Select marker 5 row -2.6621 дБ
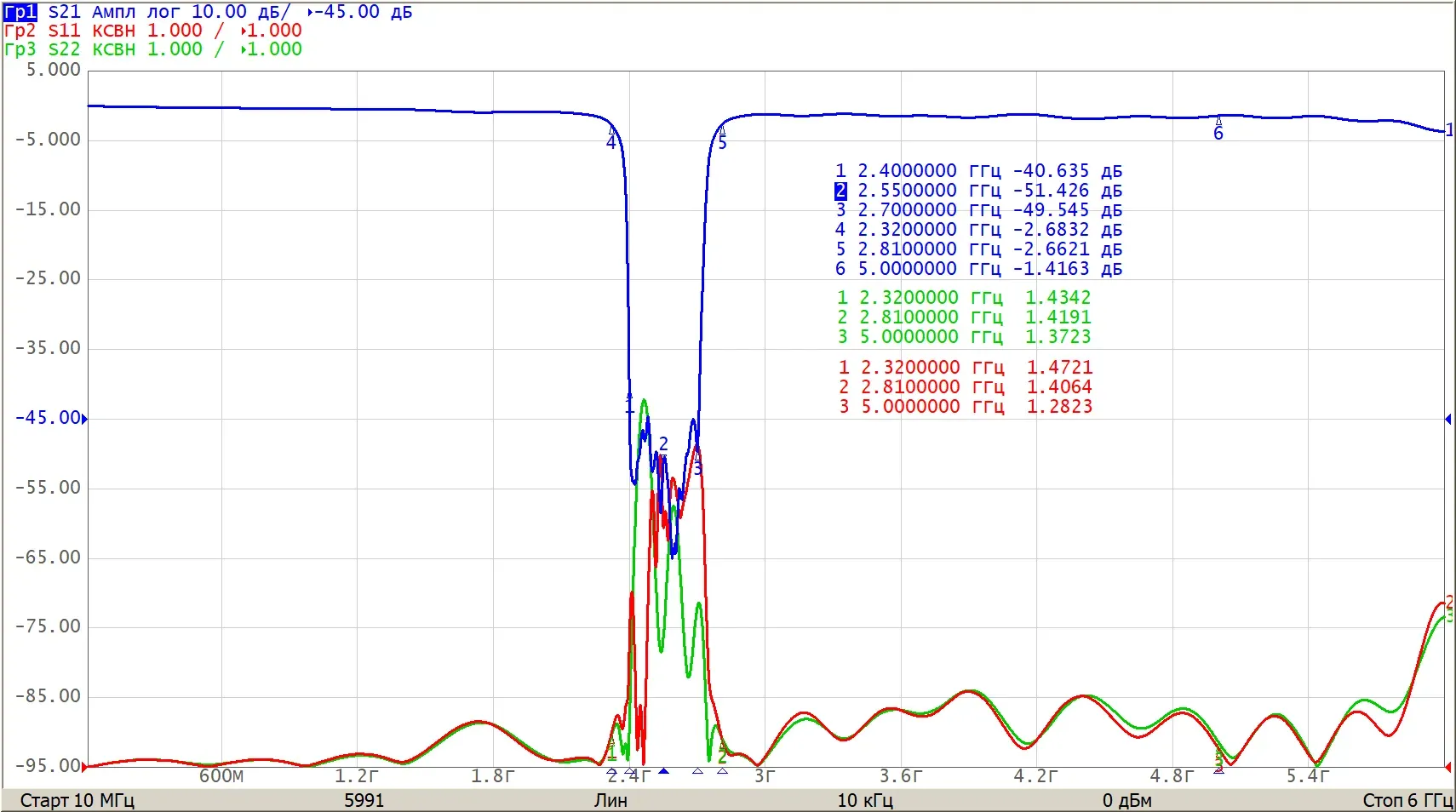The width and height of the screenshot is (1456, 812). pyautogui.click(x=978, y=249)
